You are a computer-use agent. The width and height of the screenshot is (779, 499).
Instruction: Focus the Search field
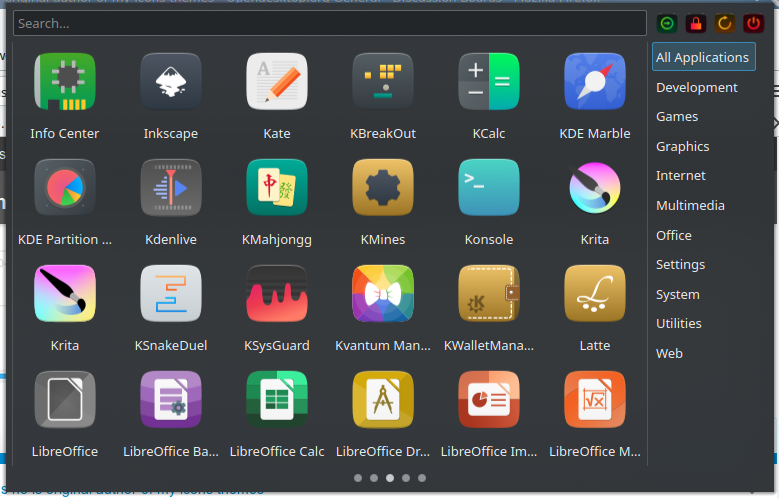point(330,23)
